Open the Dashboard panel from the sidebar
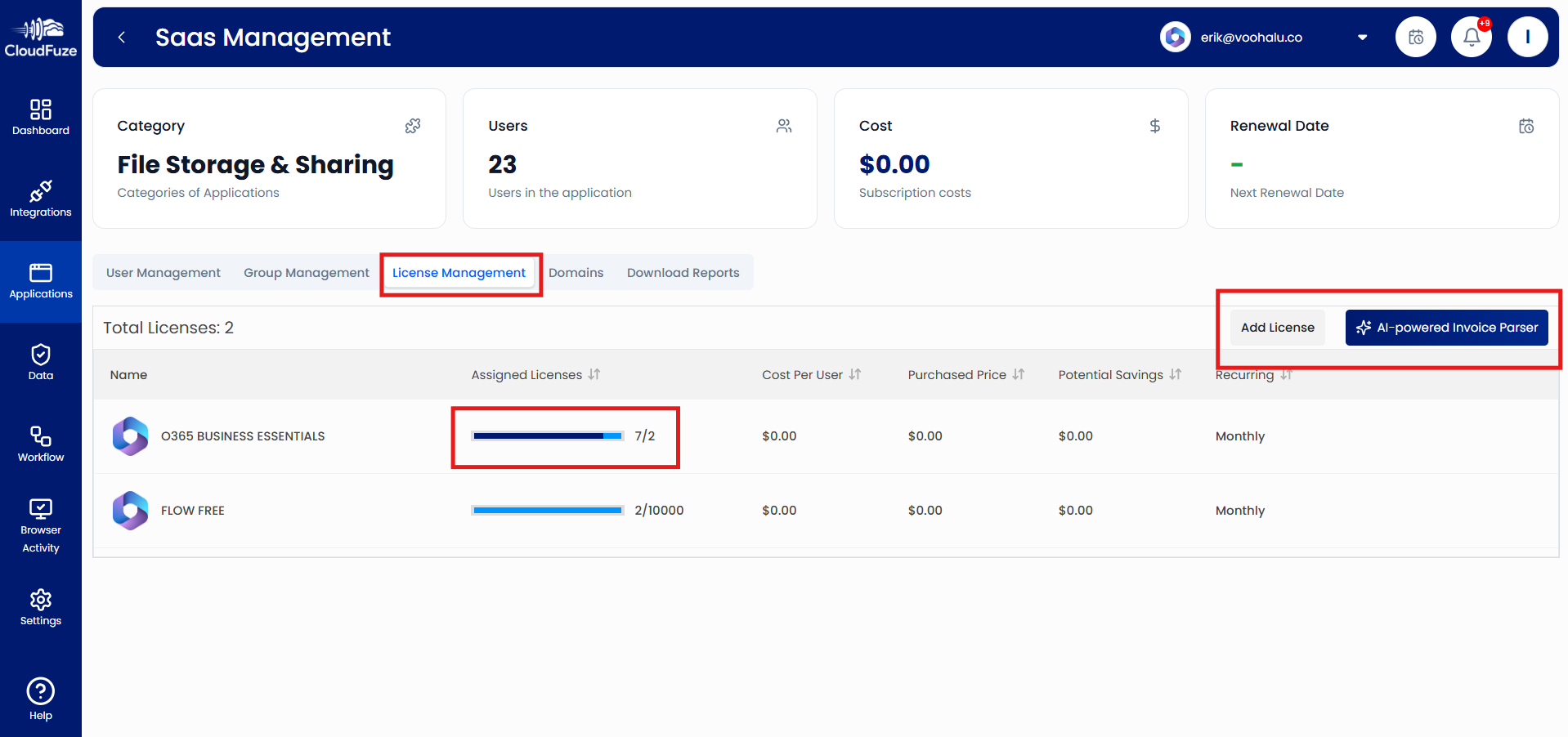Viewport: 1568px width, 737px height. coord(41,114)
